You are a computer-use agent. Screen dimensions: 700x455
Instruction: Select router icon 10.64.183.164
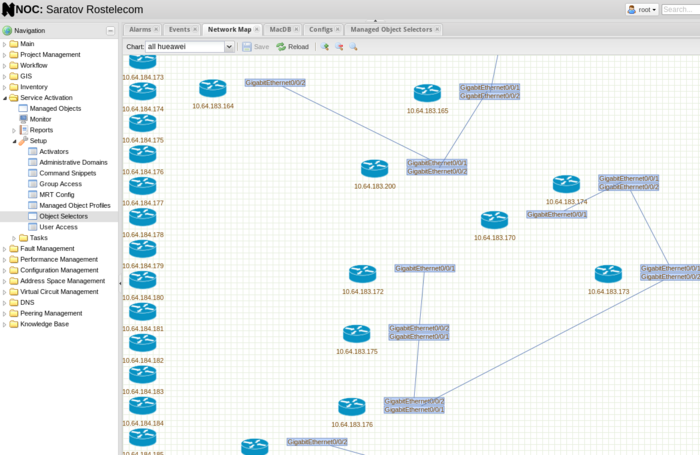212,88
